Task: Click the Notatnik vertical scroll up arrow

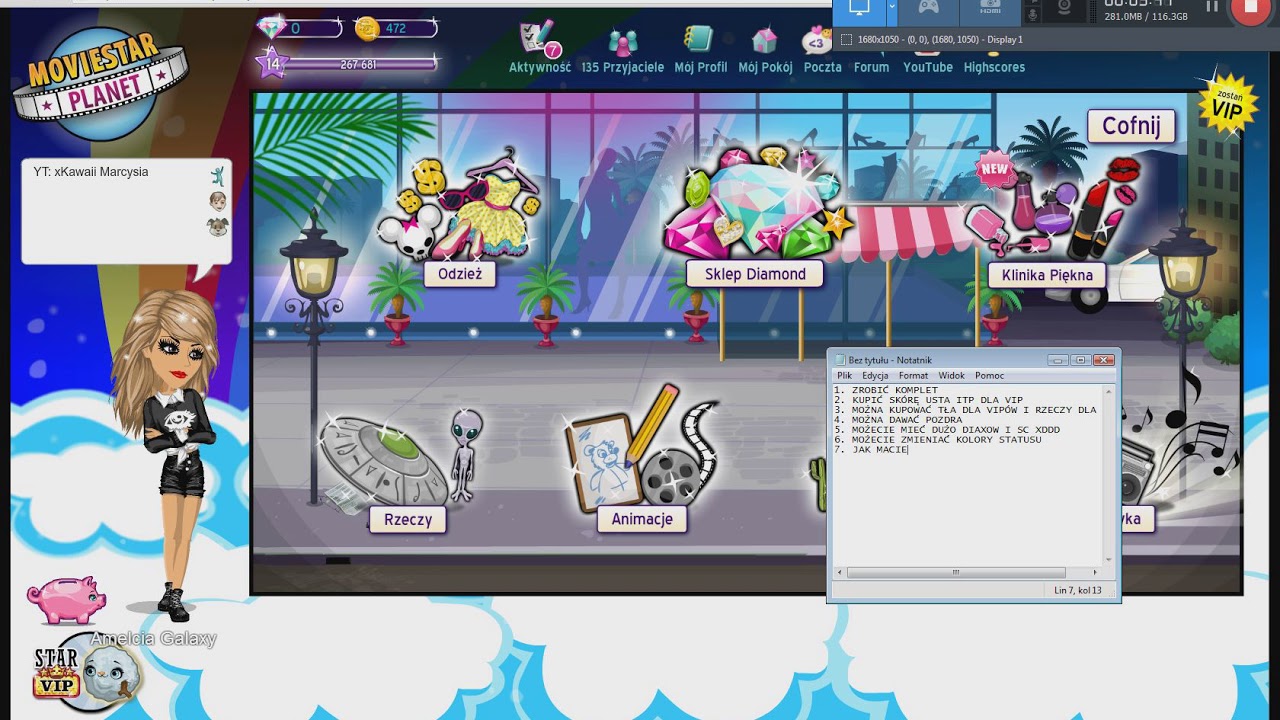Action: point(1108,390)
